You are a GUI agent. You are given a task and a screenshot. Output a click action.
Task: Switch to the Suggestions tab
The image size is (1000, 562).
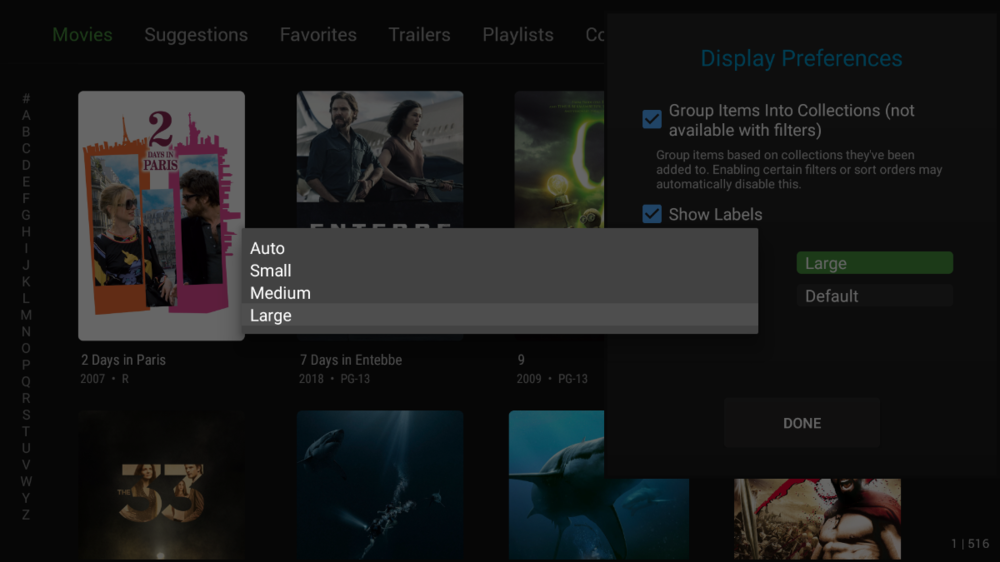click(196, 35)
